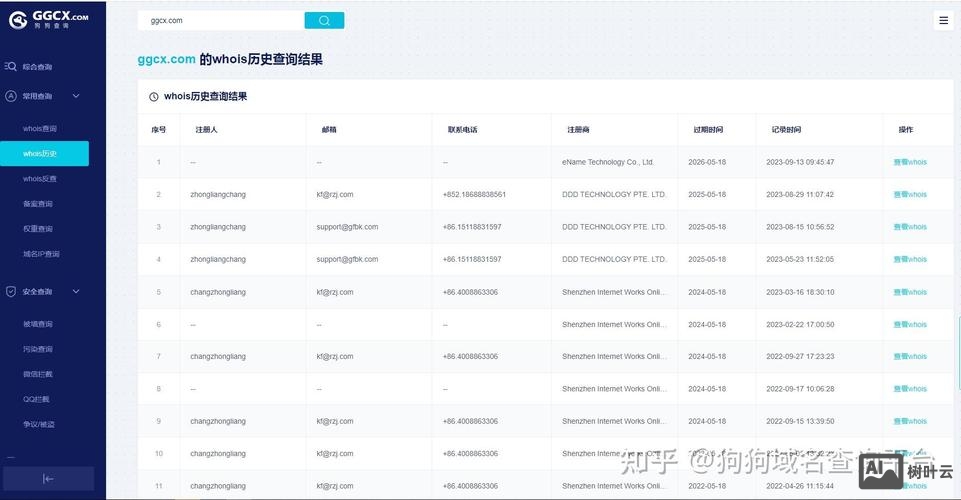Click the ggcx.com link in the heading
The image size is (961, 500).
click(x=167, y=59)
